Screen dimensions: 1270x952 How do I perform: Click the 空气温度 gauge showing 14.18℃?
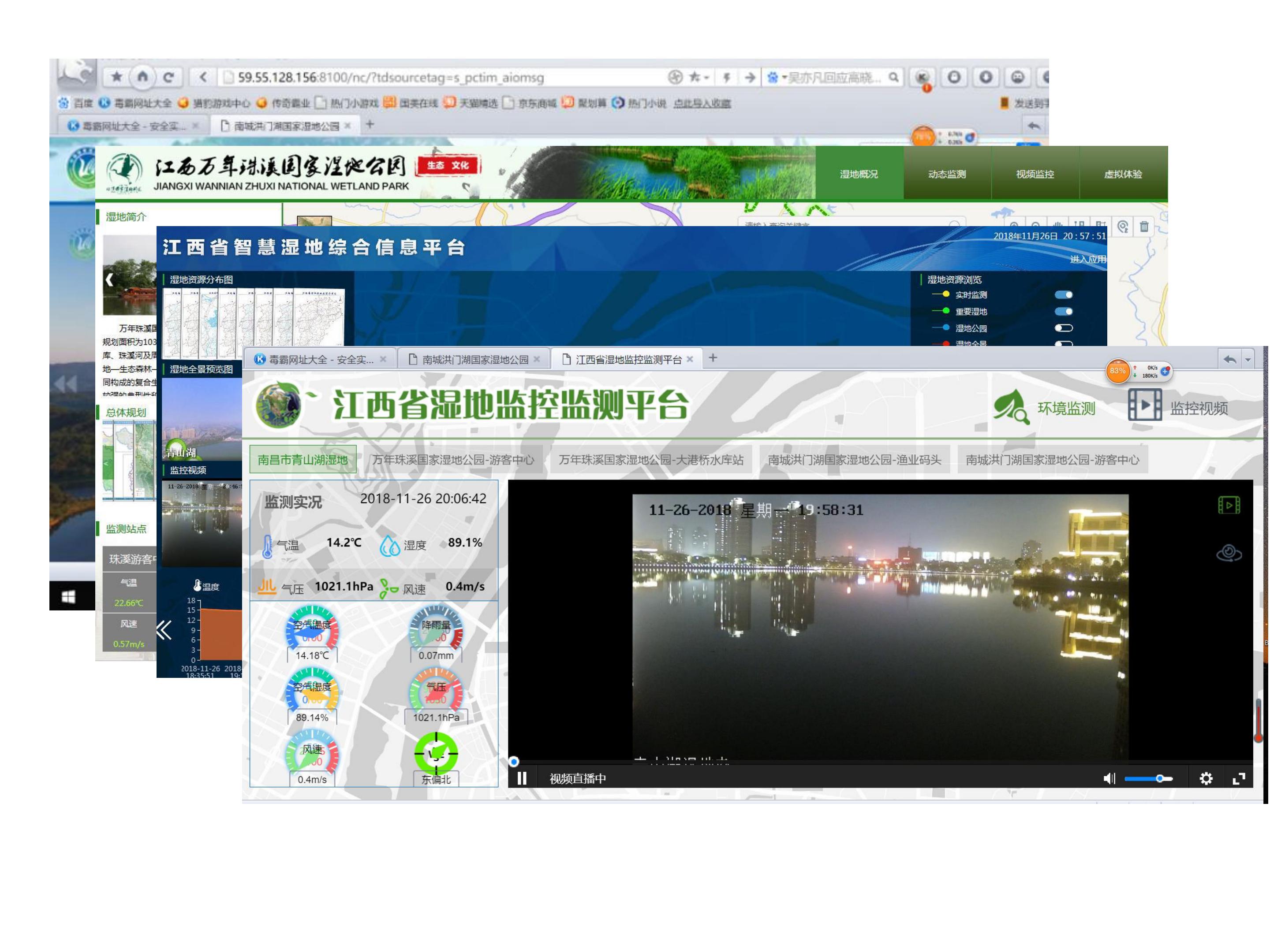tap(312, 633)
